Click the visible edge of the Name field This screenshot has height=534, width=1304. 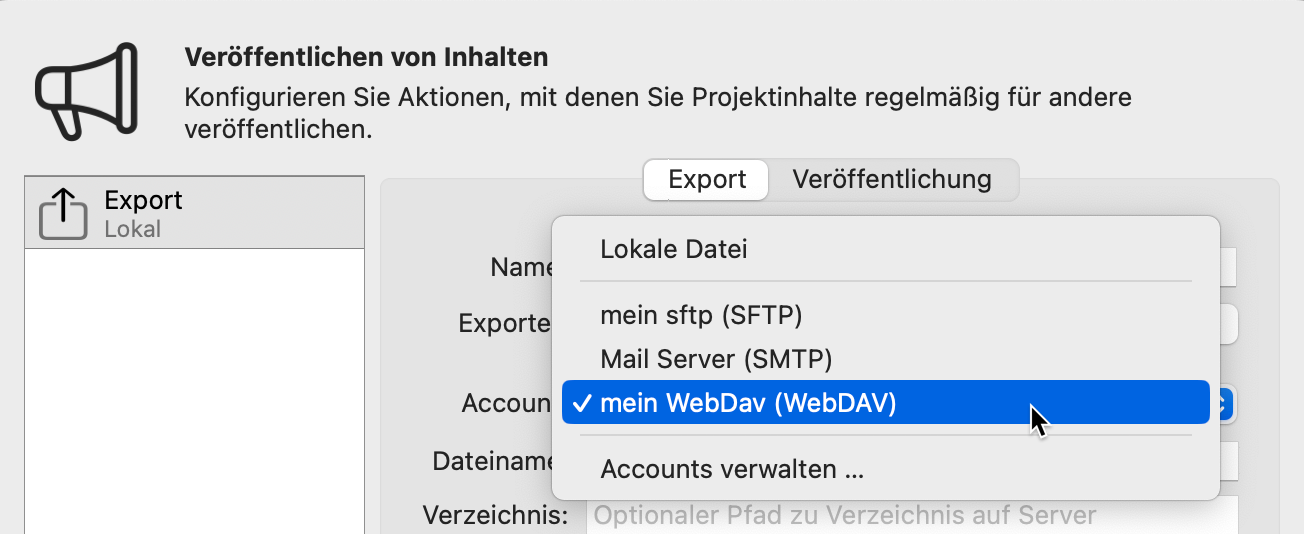1229,268
